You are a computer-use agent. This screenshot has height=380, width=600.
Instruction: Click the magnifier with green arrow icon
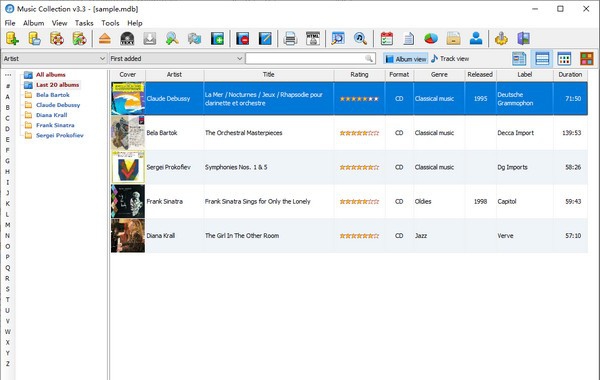[x=172, y=39]
